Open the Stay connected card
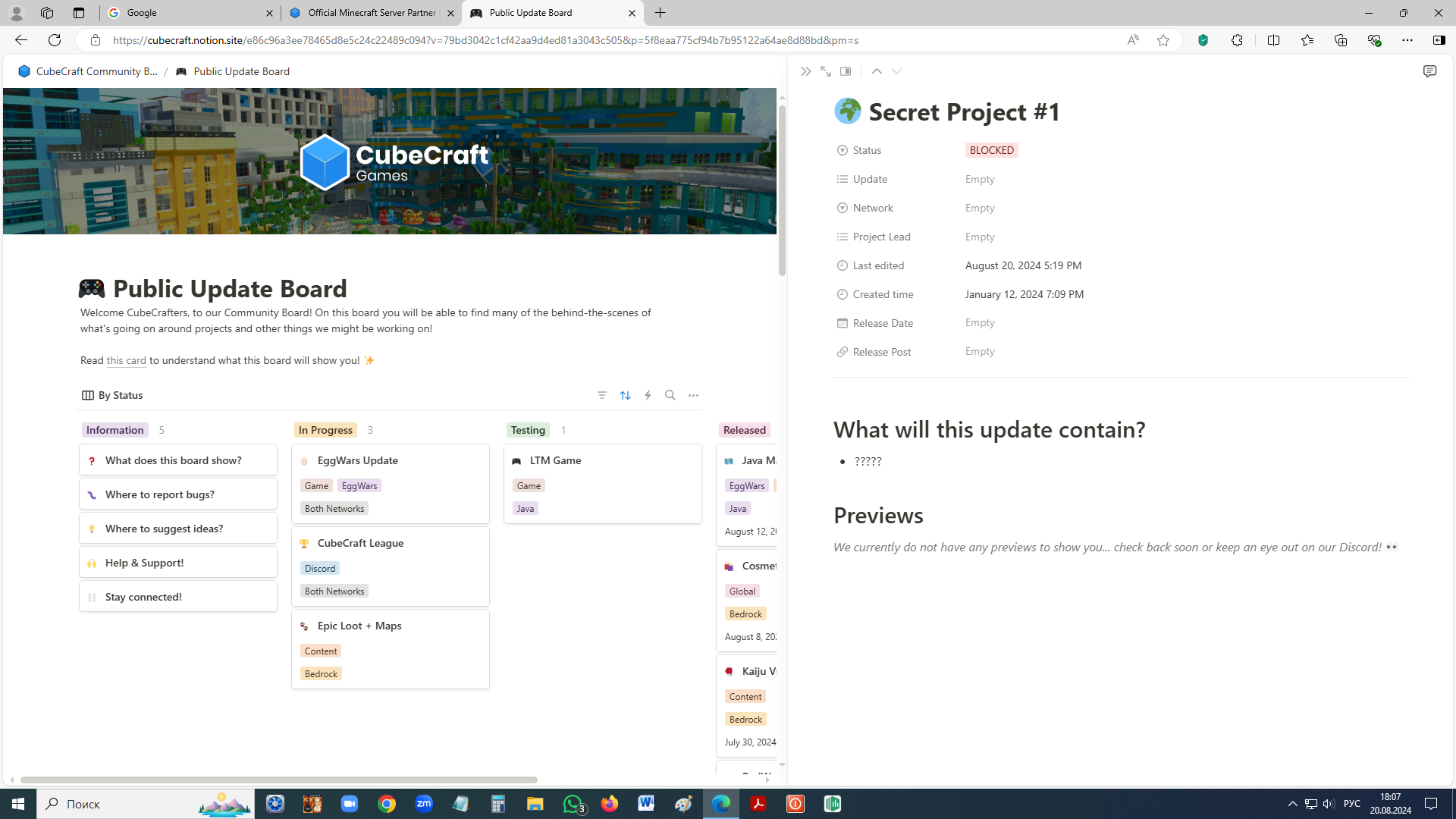The height and width of the screenshot is (819, 1456). pos(178,597)
